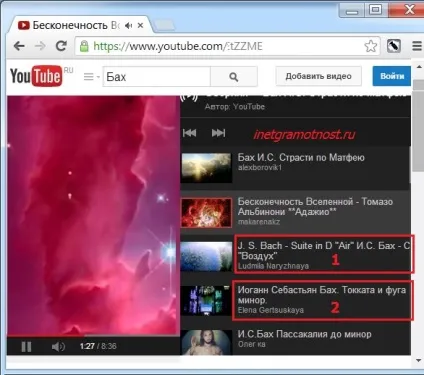Click the Добавить видео button
The width and height of the screenshot is (424, 375).
point(318,76)
